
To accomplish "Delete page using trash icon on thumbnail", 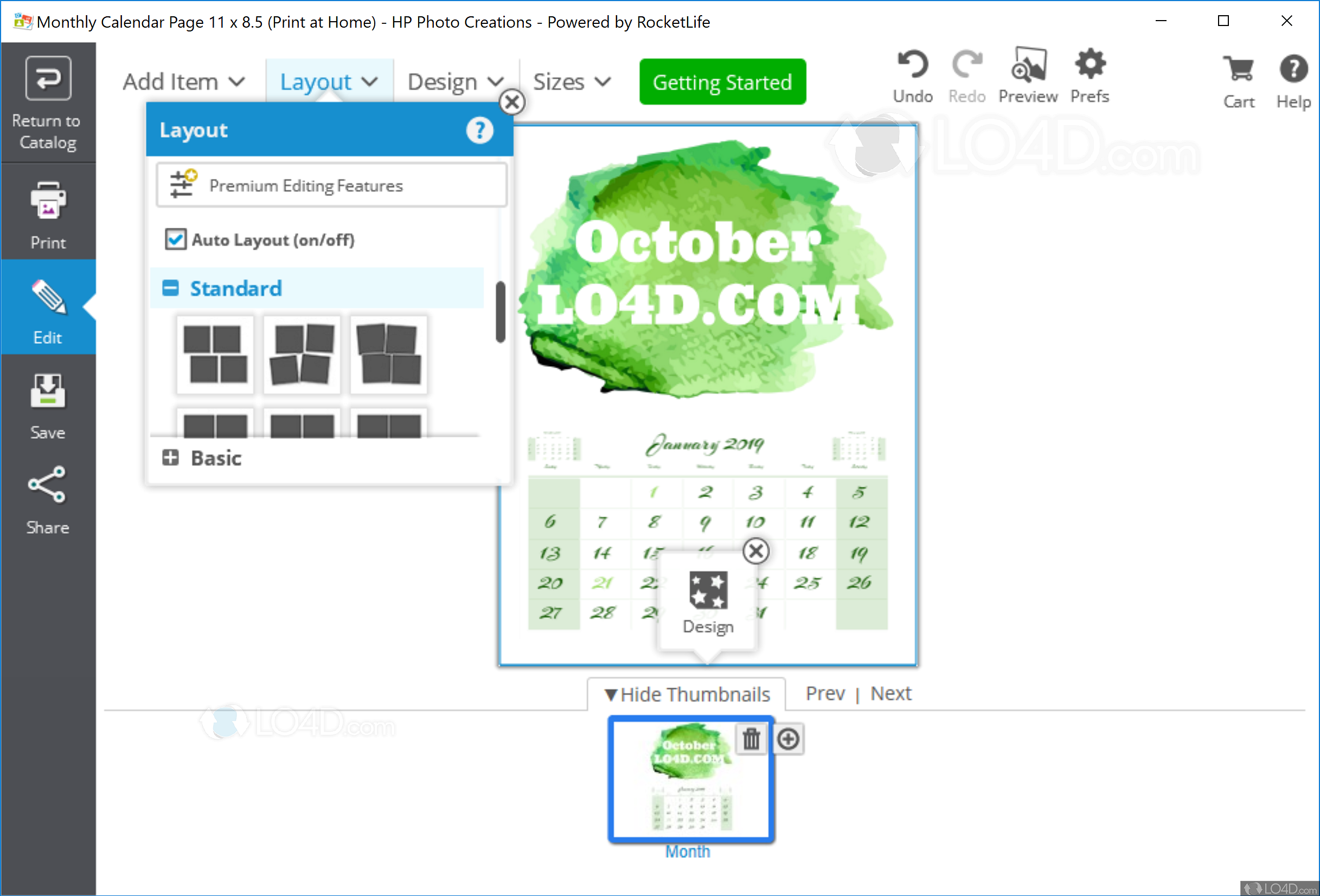I will pos(751,739).
